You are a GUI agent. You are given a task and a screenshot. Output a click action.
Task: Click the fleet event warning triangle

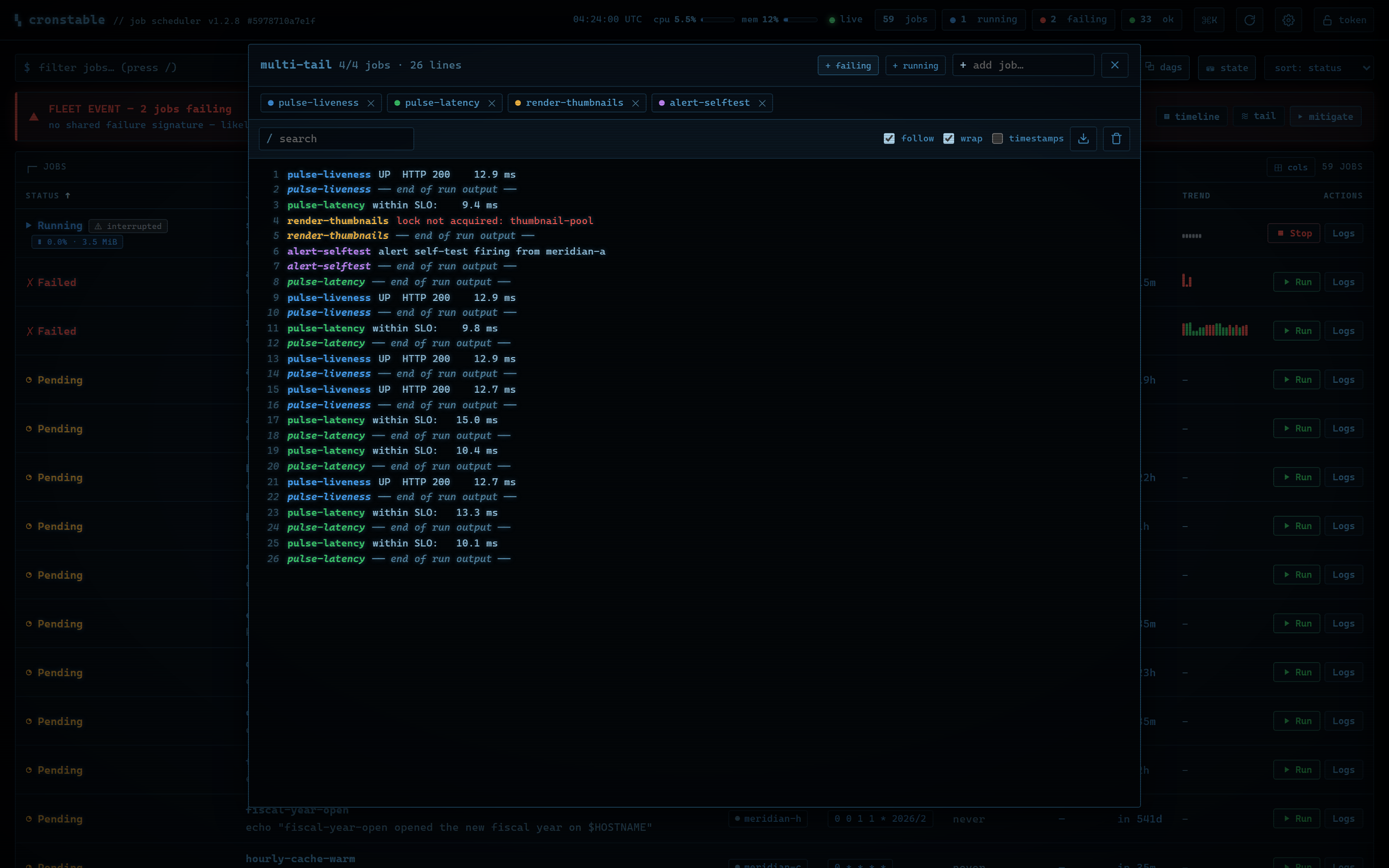coord(34,117)
